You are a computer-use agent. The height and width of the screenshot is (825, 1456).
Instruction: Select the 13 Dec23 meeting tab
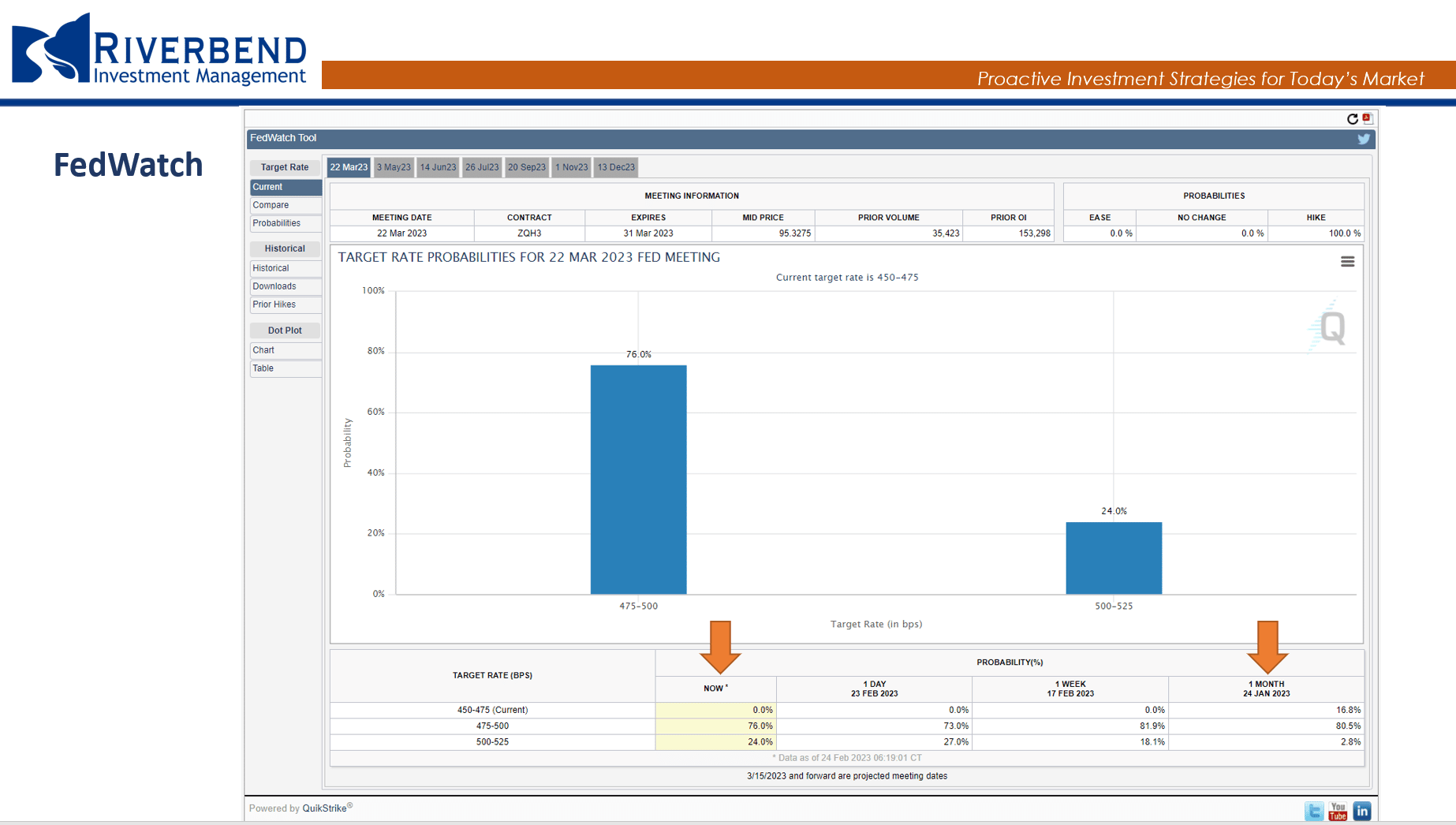pyautogui.click(x=616, y=167)
